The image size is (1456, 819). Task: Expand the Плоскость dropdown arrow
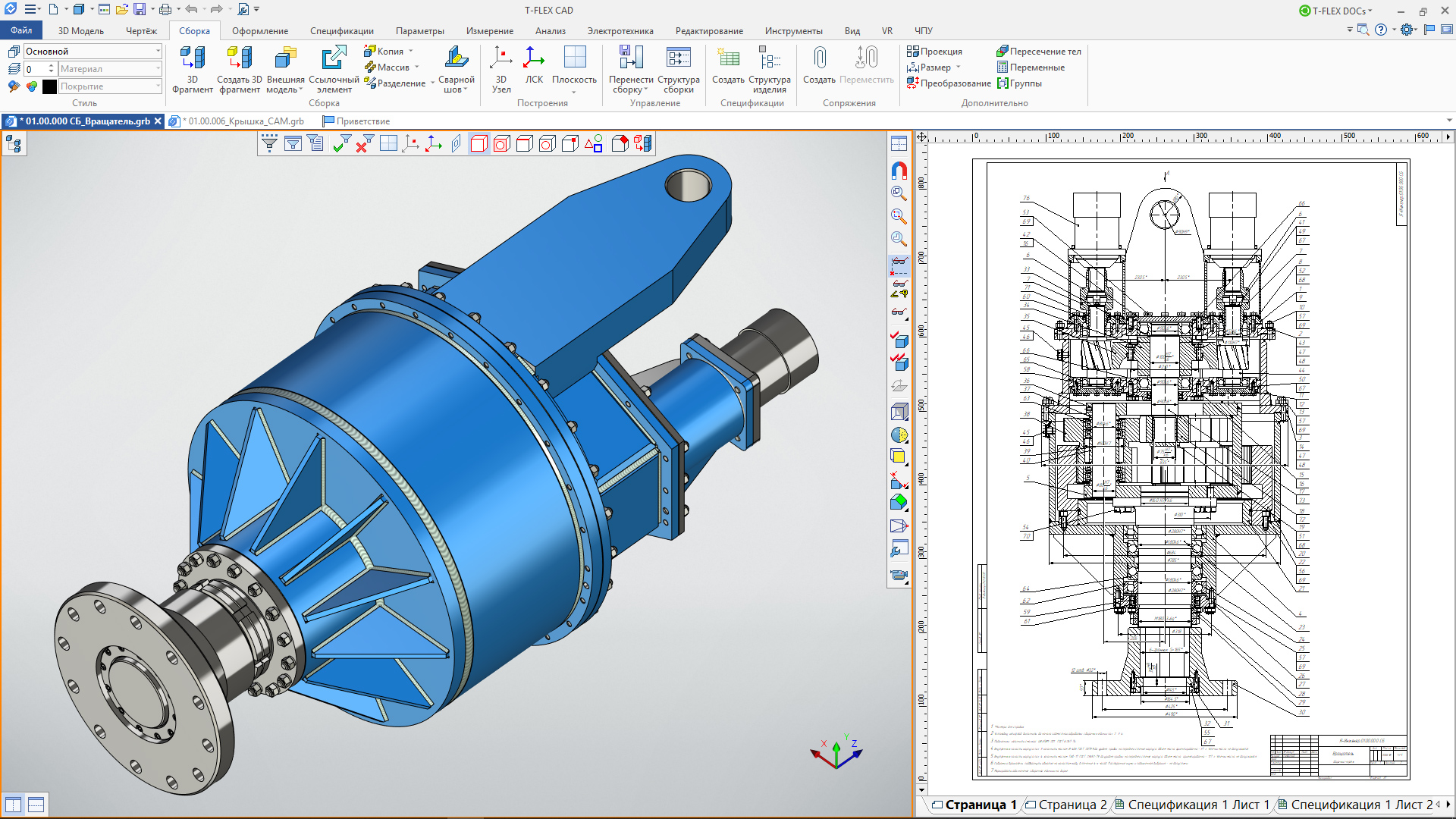pyautogui.click(x=574, y=92)
